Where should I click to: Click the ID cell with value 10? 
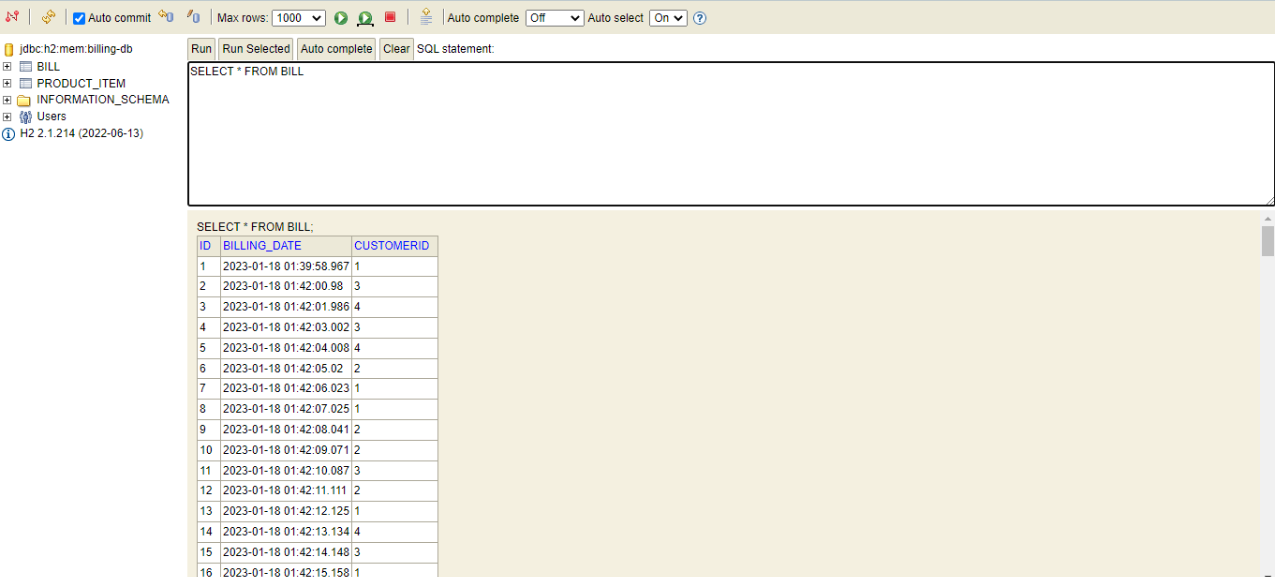[209, 451]
